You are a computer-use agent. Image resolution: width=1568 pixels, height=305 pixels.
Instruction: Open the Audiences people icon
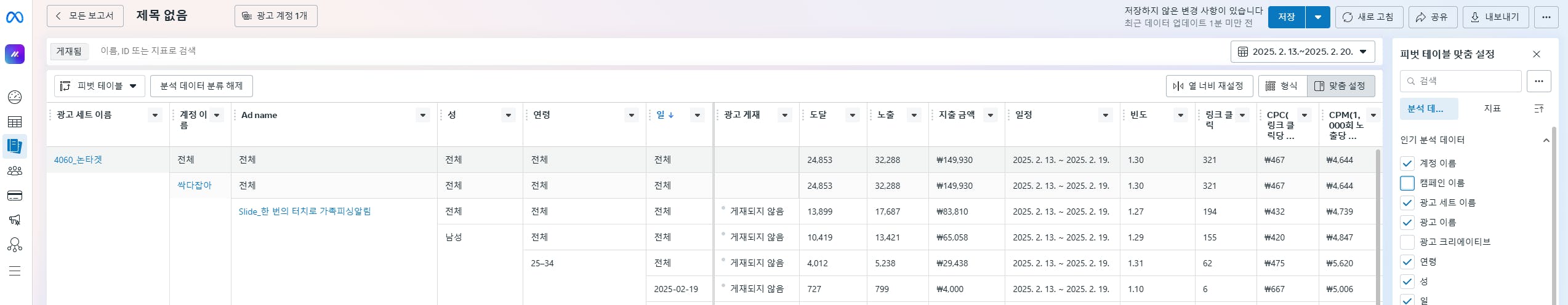pyautogui.click(x=15, y=171)
